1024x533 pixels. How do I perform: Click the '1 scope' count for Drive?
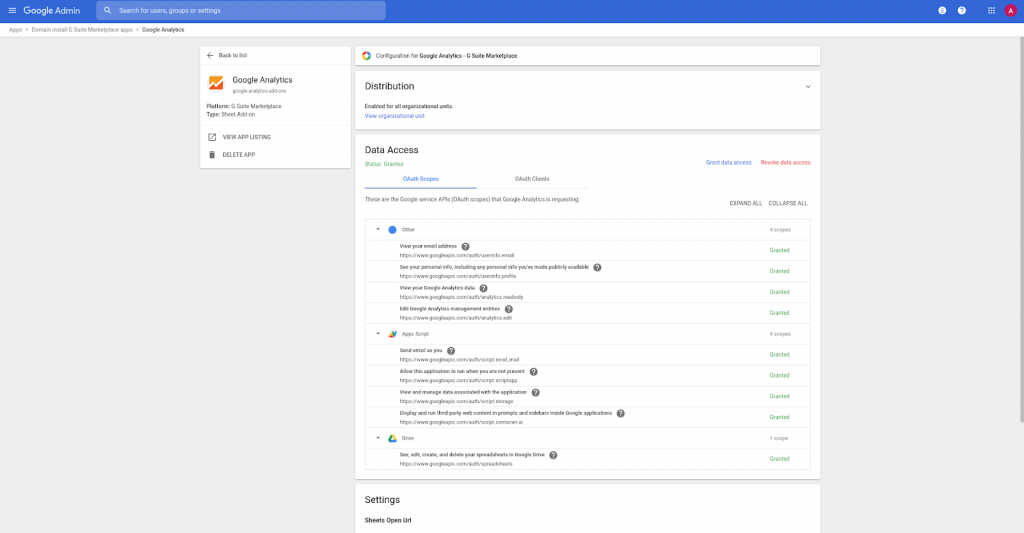pyautogui.click(x=779, y=438)
